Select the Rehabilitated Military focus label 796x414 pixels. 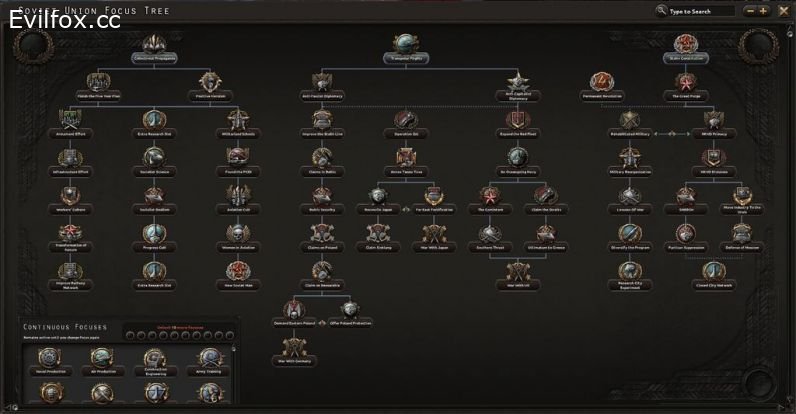(630, 134)
